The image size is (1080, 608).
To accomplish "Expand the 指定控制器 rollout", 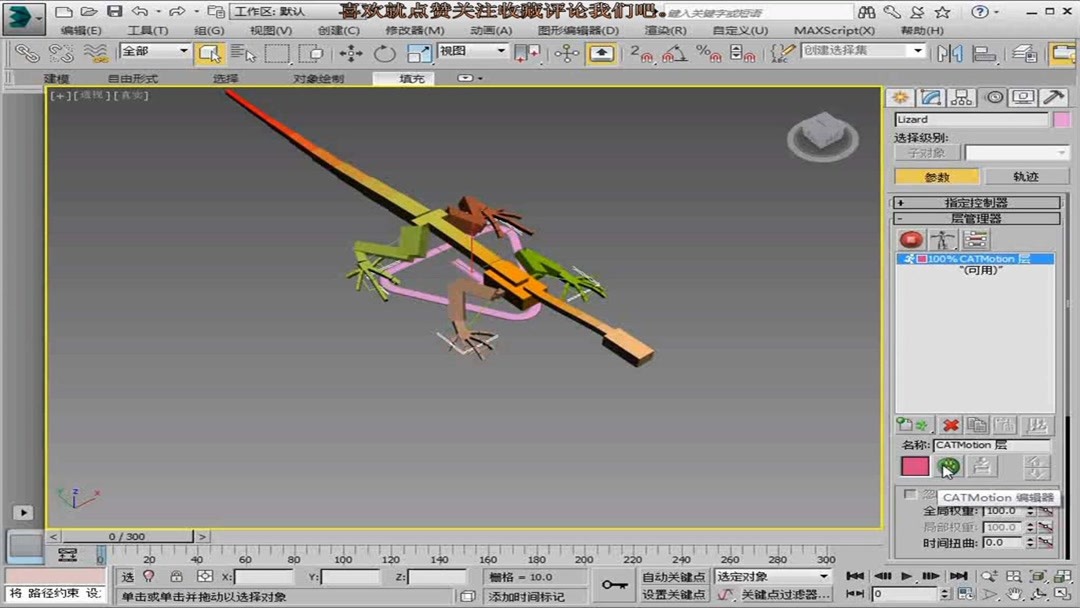I will 975,202.
